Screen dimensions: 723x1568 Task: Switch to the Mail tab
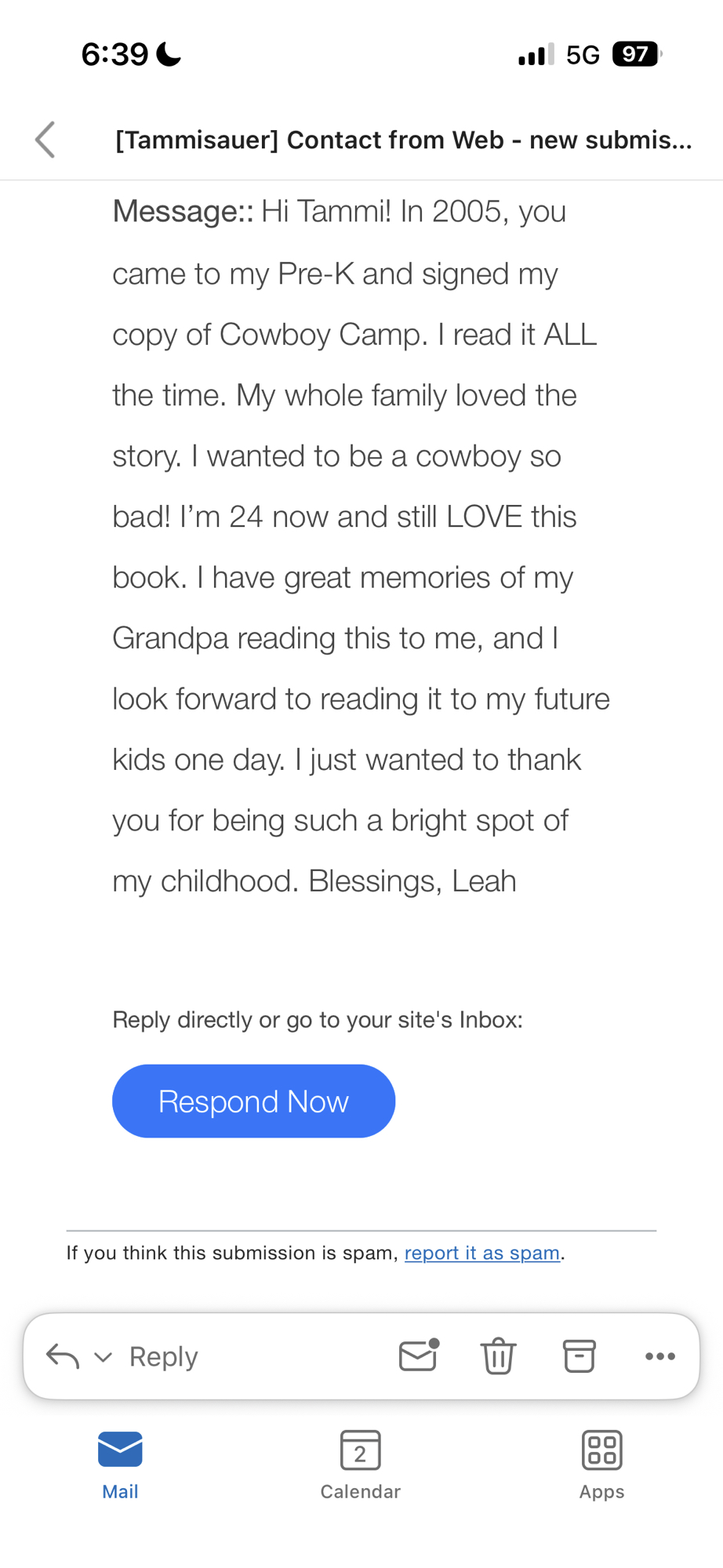(x=120, y=1465)
